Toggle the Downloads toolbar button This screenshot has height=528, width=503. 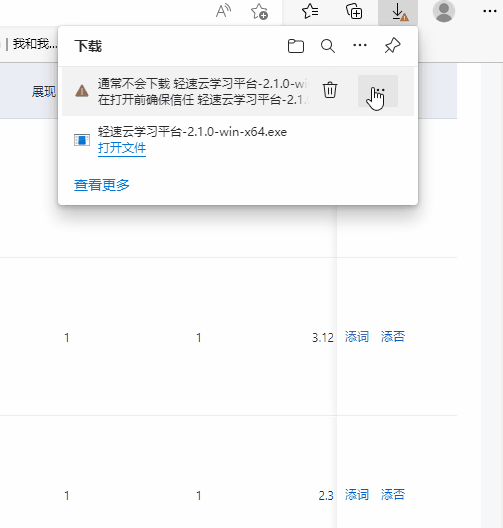(398, 12)
